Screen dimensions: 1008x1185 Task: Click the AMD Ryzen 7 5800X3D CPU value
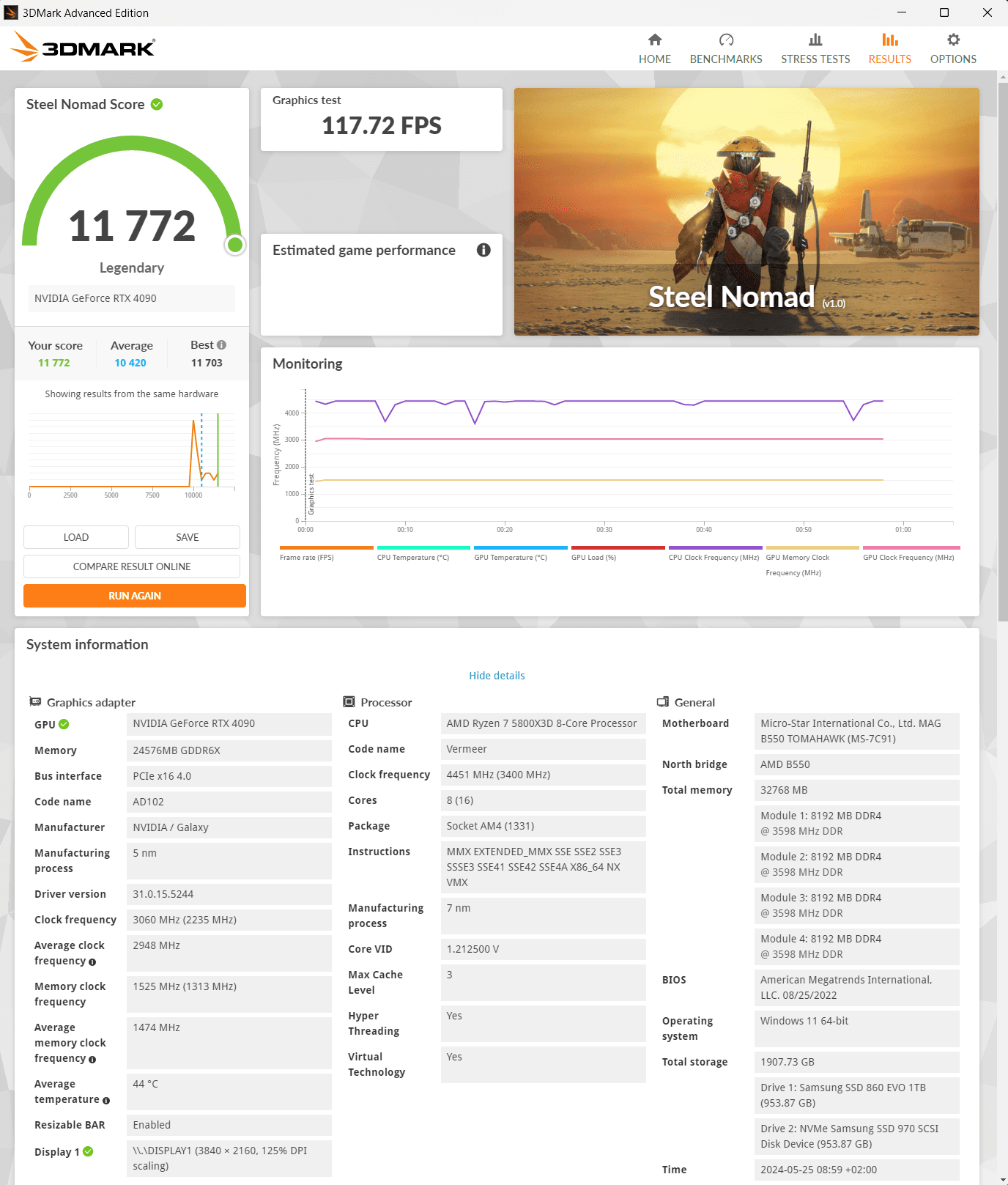pyautogui.click(x=544, y=723)
